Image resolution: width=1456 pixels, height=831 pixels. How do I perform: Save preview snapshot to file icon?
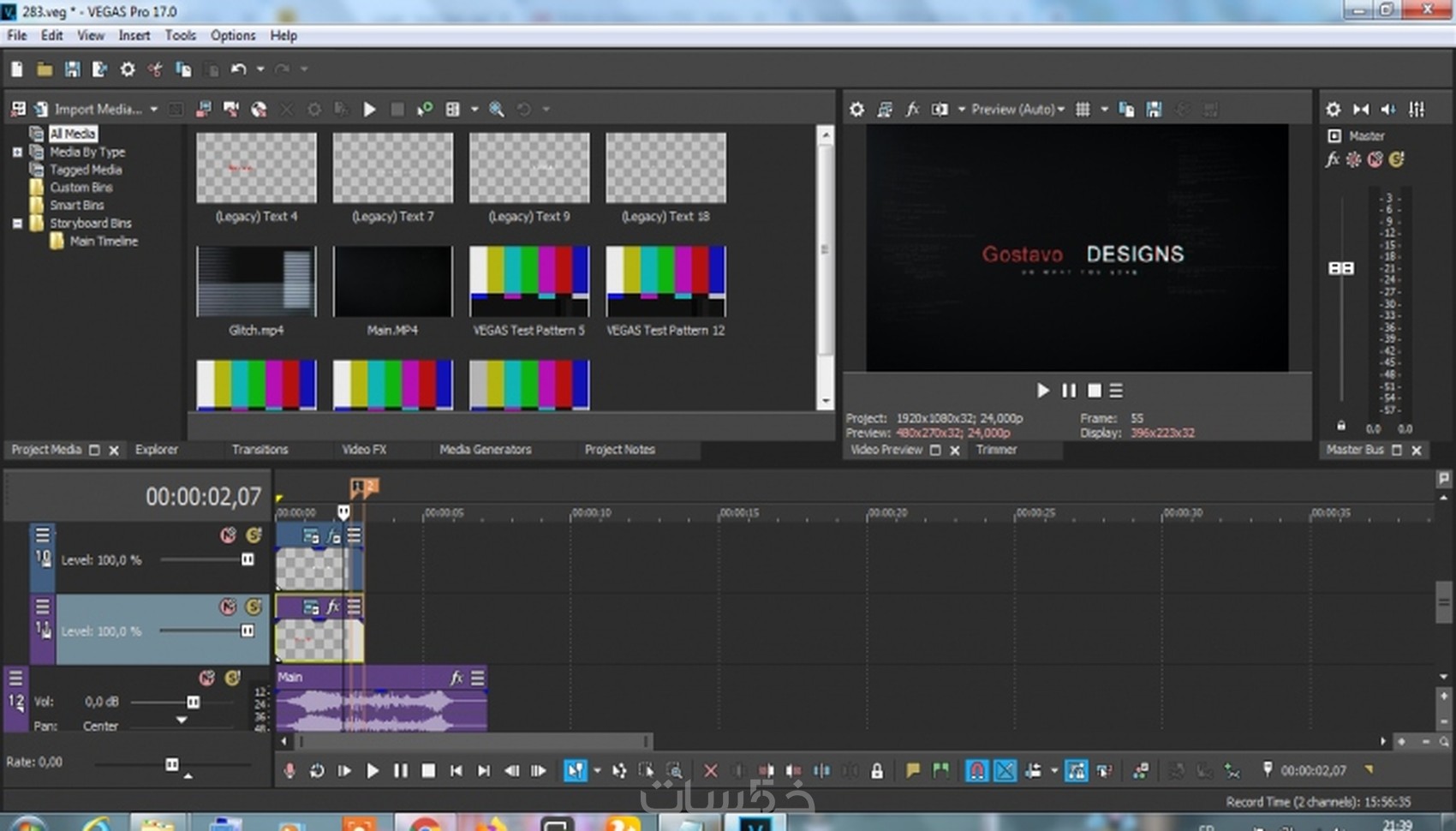(x=1154, y=109)
